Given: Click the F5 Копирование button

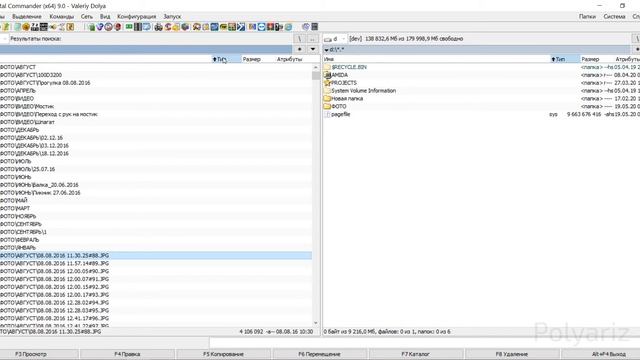Looking at the screenshot, I should click(x=223, y=354).
